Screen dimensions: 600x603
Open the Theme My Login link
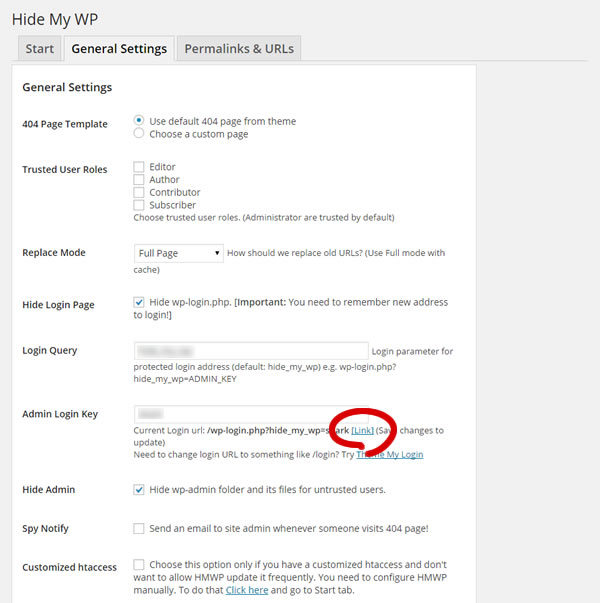(x=390, y=455)
